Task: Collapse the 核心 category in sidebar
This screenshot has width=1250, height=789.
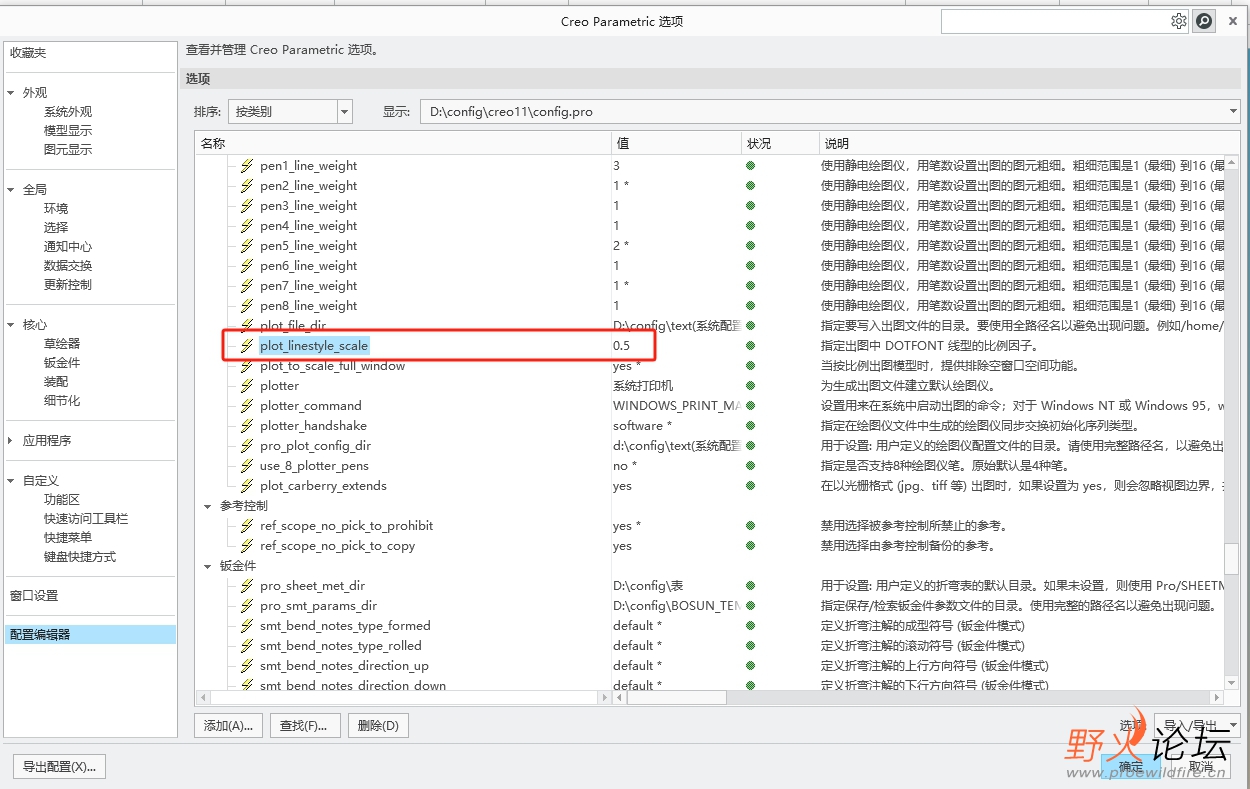Action: [11, 325]
